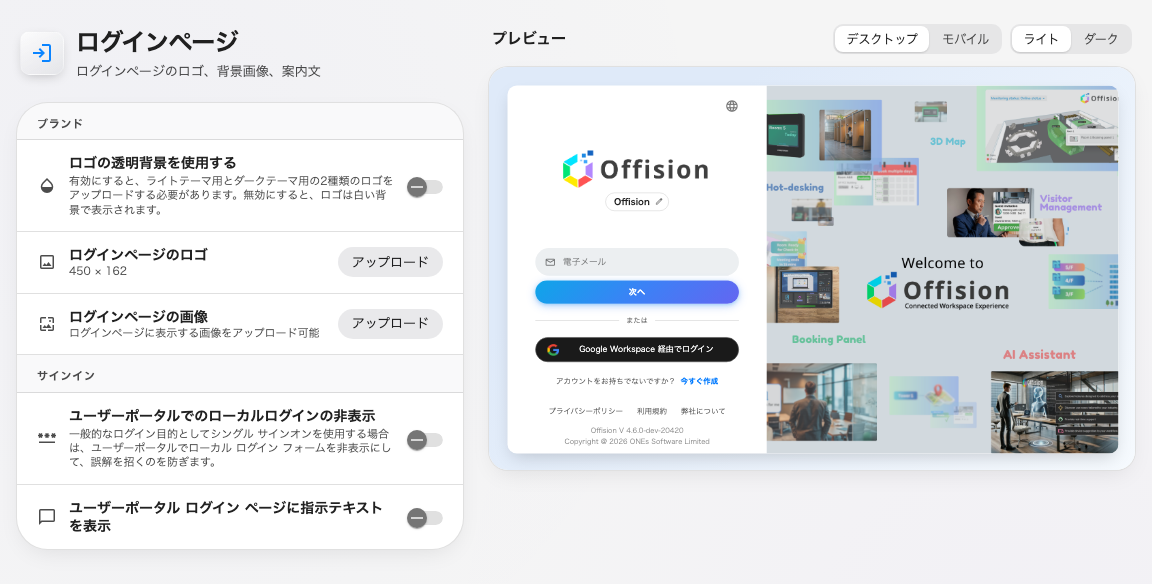The width and height of the screenshot is (1152, 584).
Task: Click the または divider label
Action: tap(637, 320)
